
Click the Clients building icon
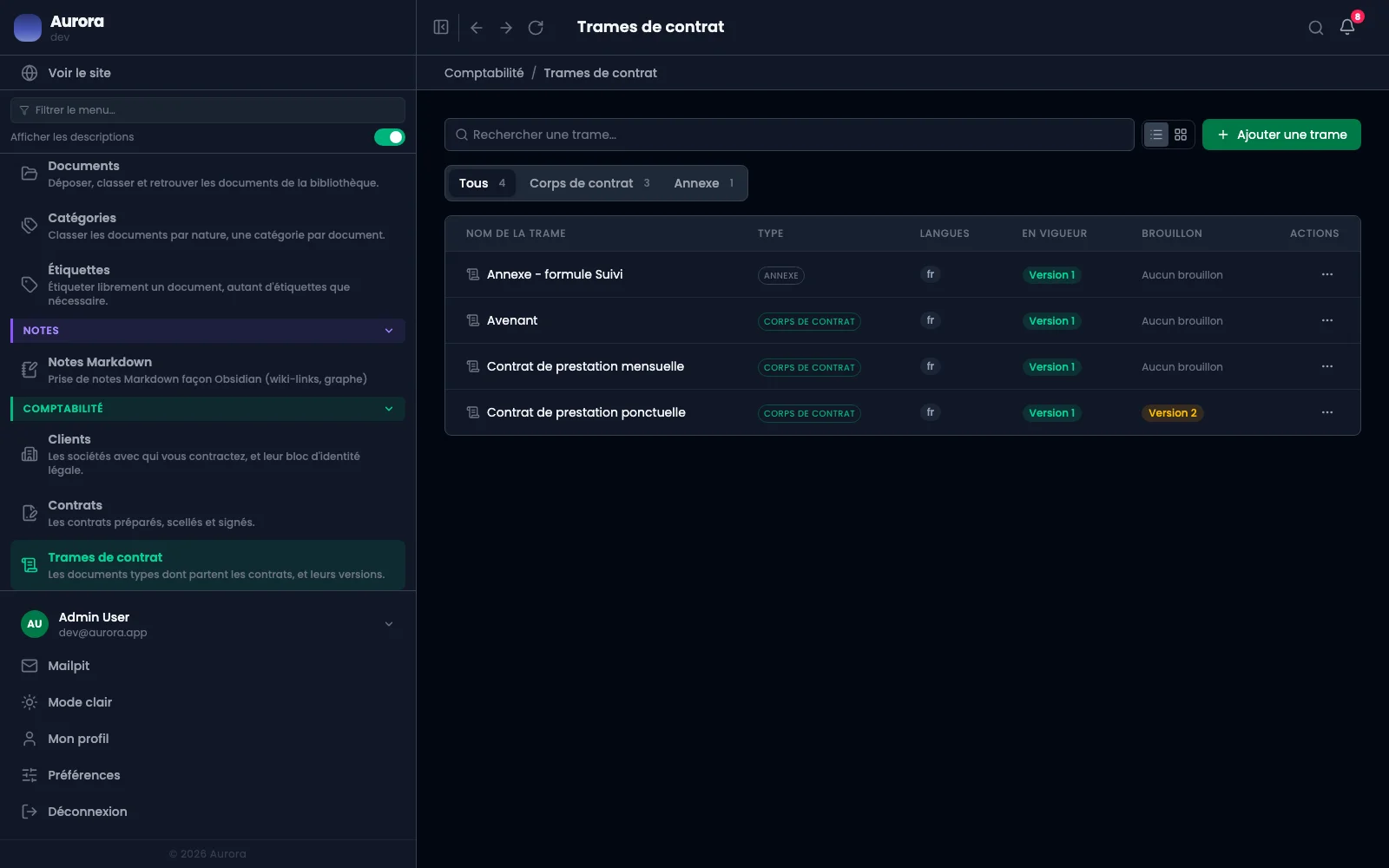[x=30, y=454]
